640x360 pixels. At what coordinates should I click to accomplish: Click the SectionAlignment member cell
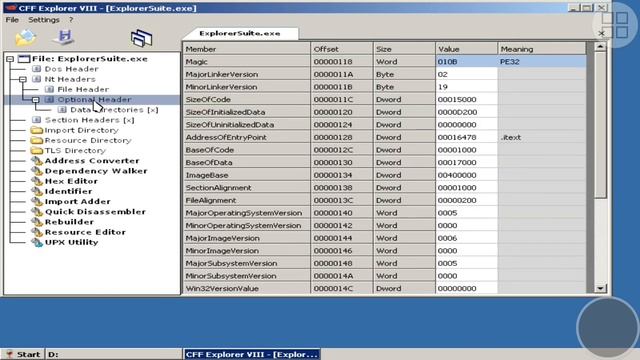[x=246, y=188]
